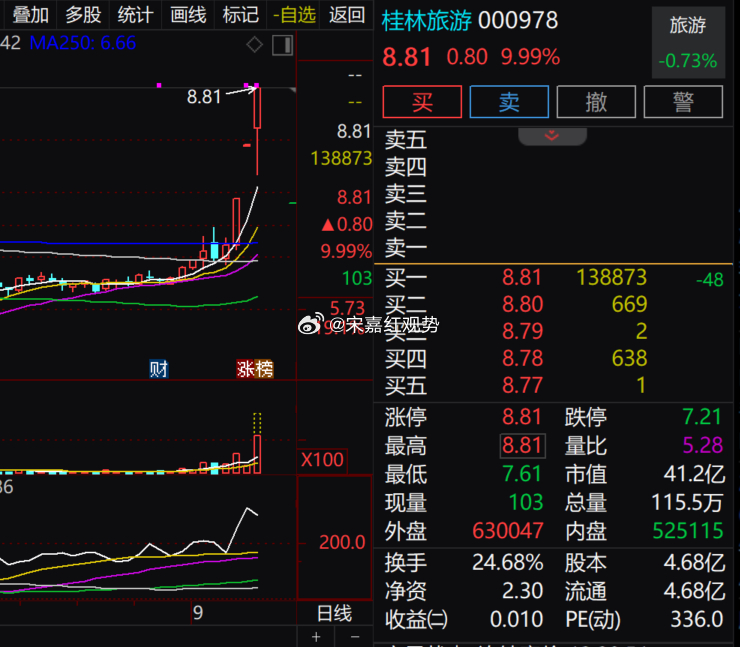Click the X100 volume unit label
This screenshot has width=740, height=647.
tap(322, 460)
